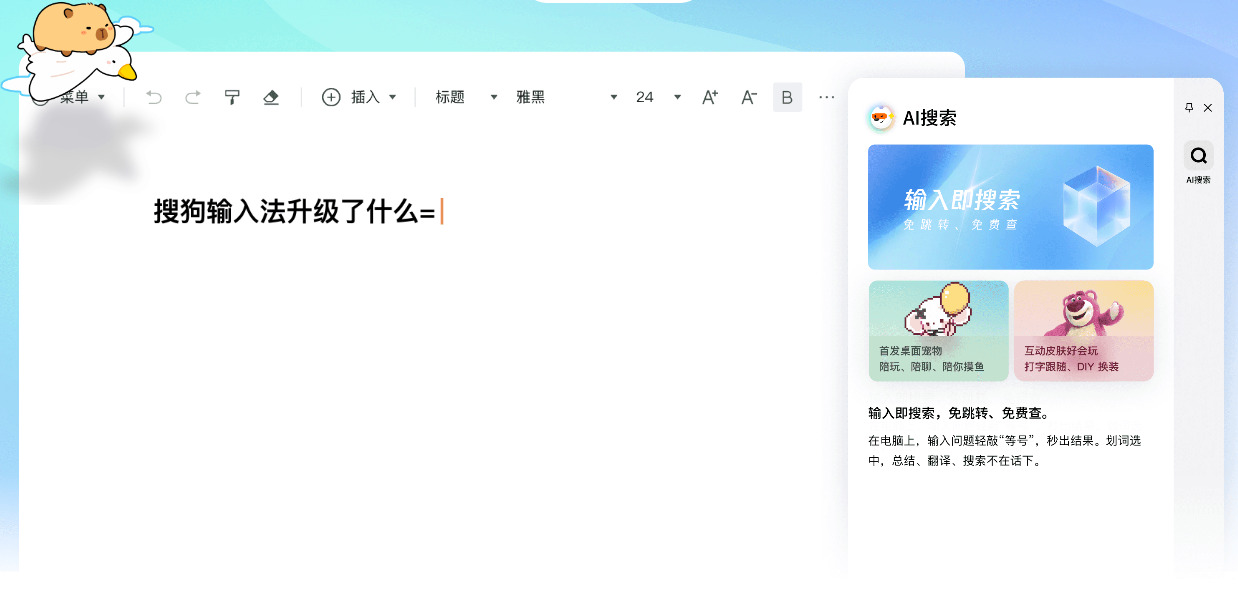Undo the last edit
The height and width of the screenshot is (597, 1238).
pyautogui.click(x=154, y=97)
